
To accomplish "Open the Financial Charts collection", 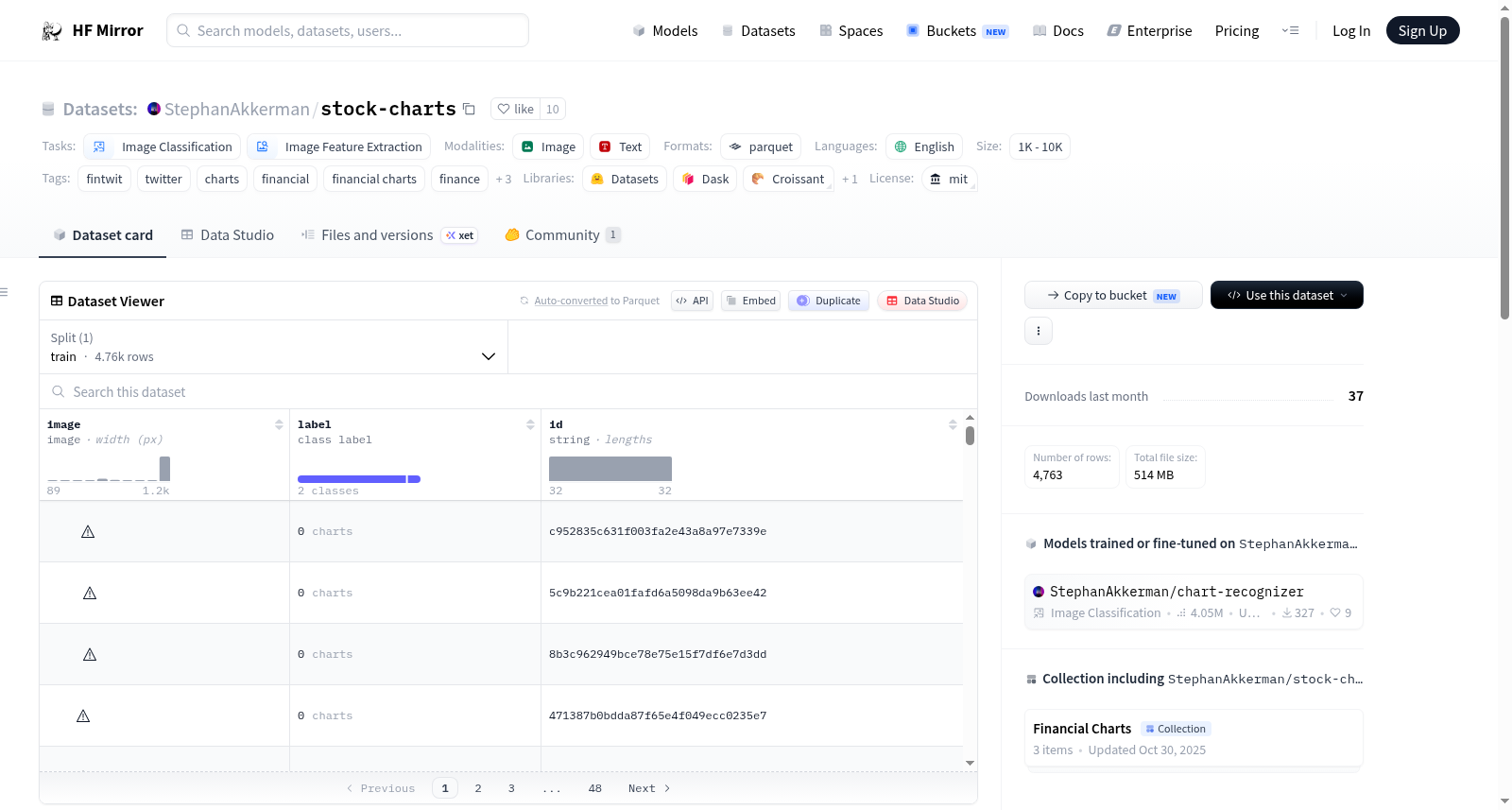I will tap(1194, 738).
